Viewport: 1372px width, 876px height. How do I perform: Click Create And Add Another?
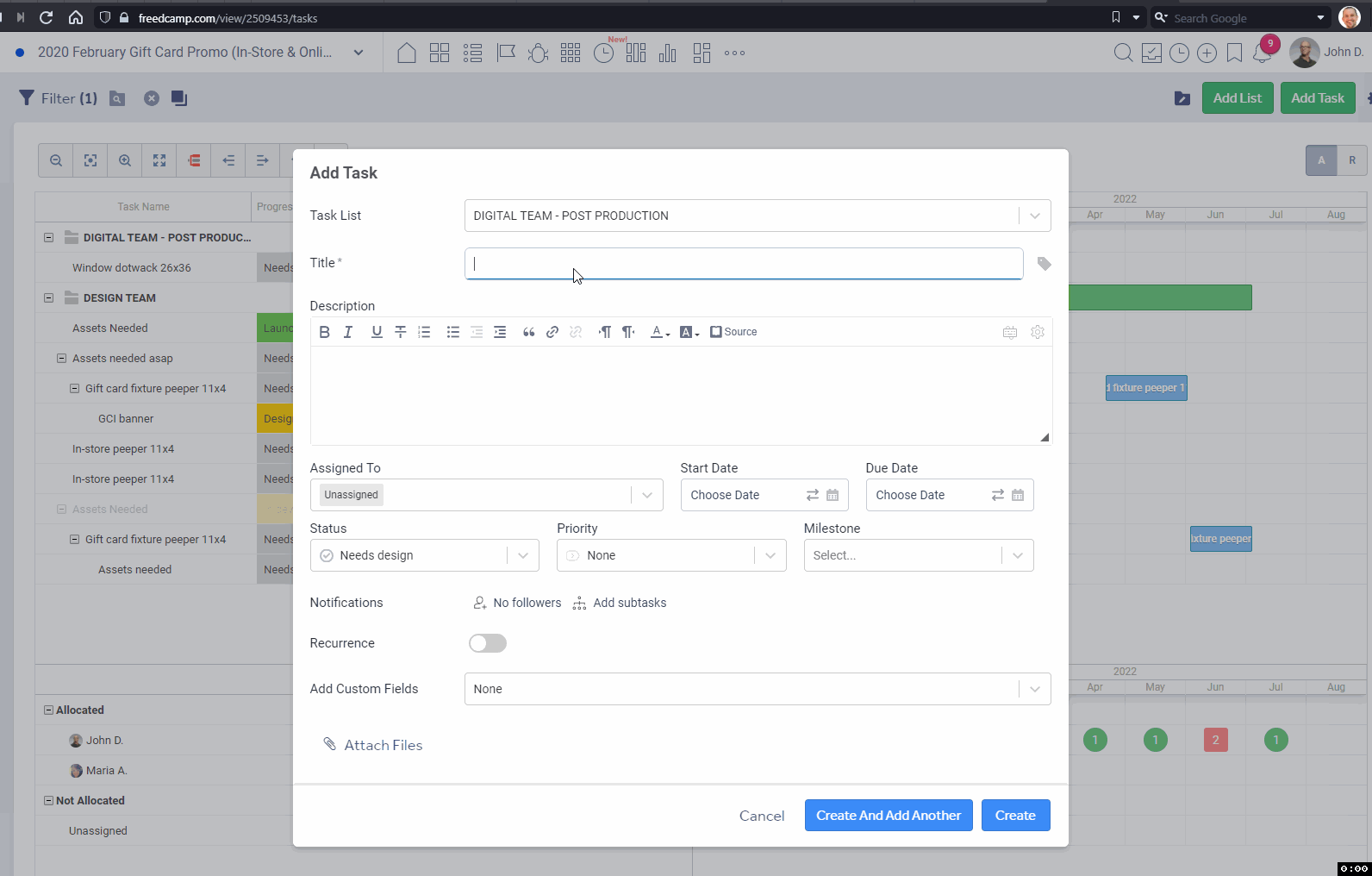(889, 816)
